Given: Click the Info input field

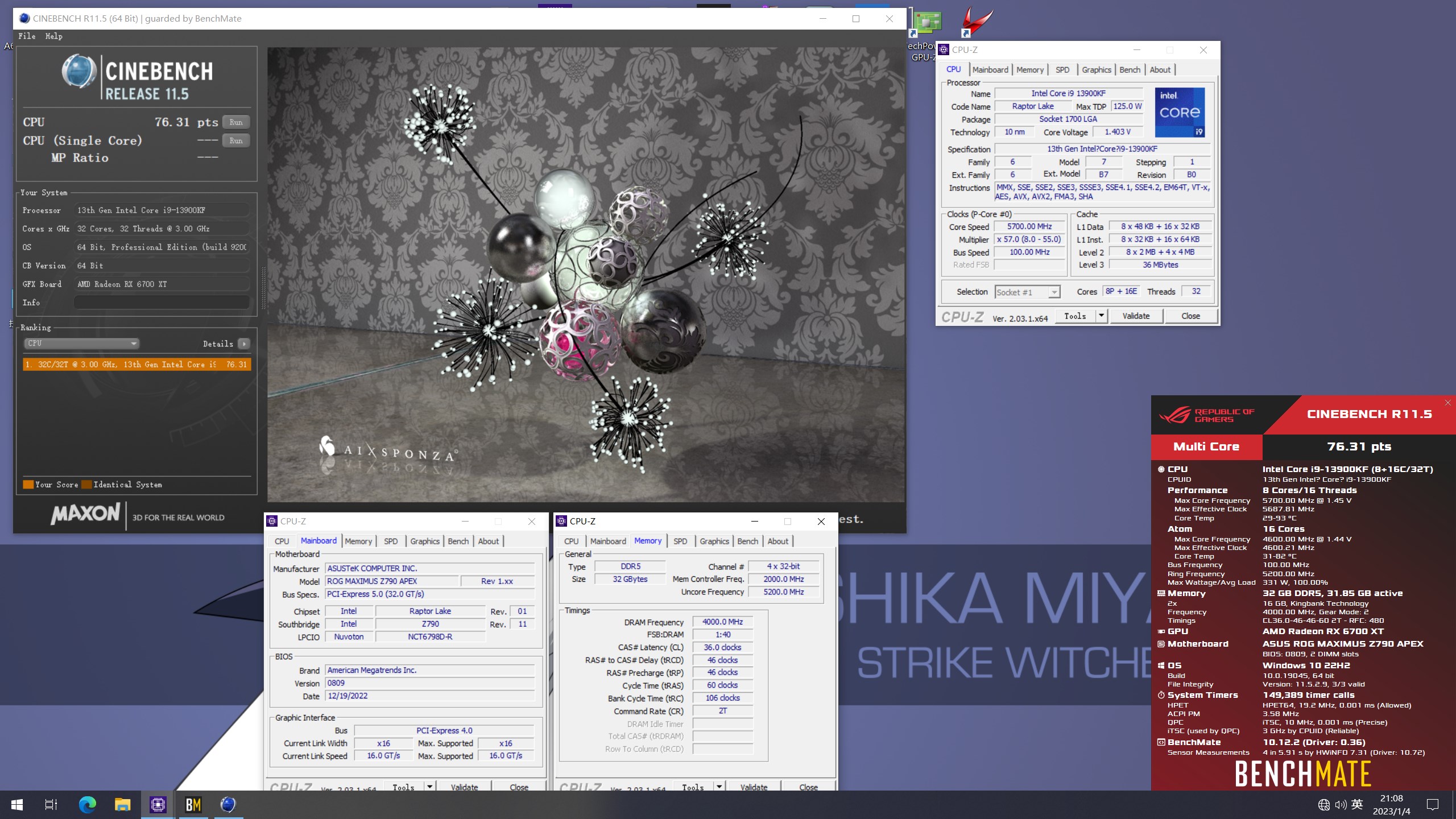Looking at the screenshot, I should point(162,303).
